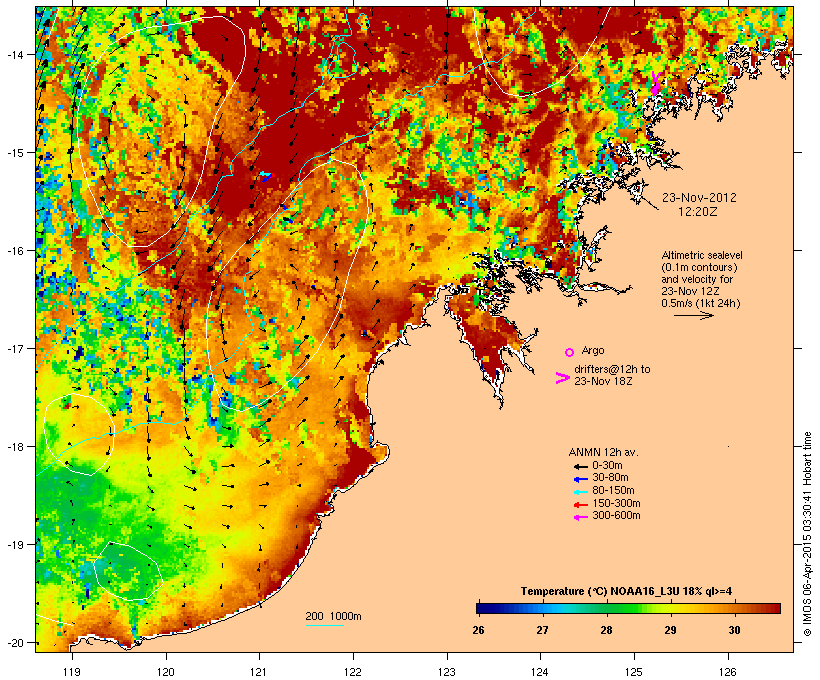Click the colorbar tick label 27

click(x=542, y=630)
